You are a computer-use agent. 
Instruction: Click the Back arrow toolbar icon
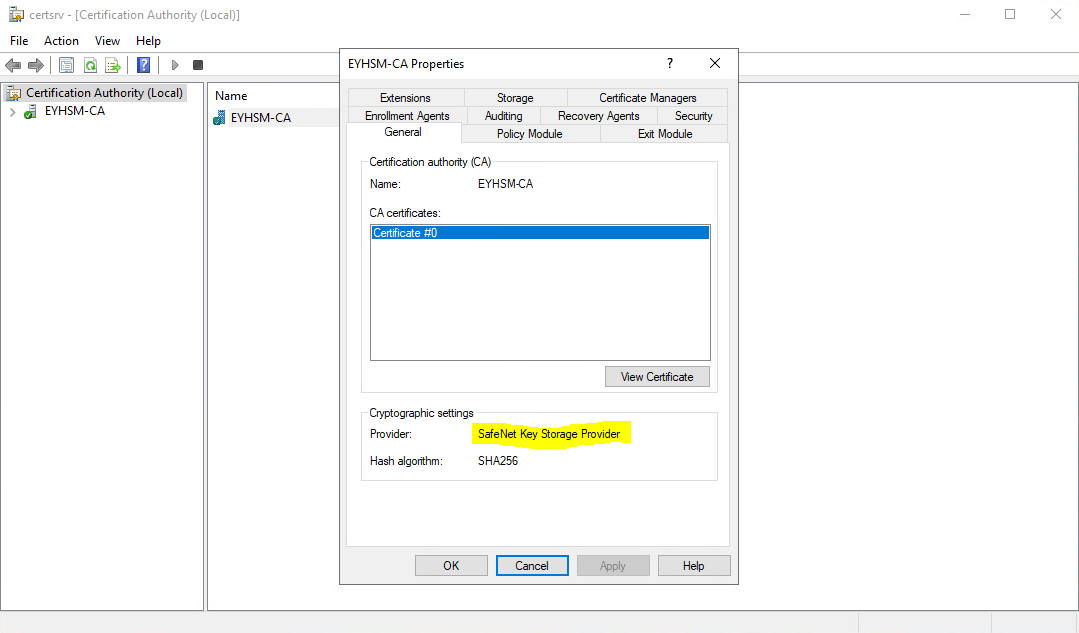tap(13, 65)
